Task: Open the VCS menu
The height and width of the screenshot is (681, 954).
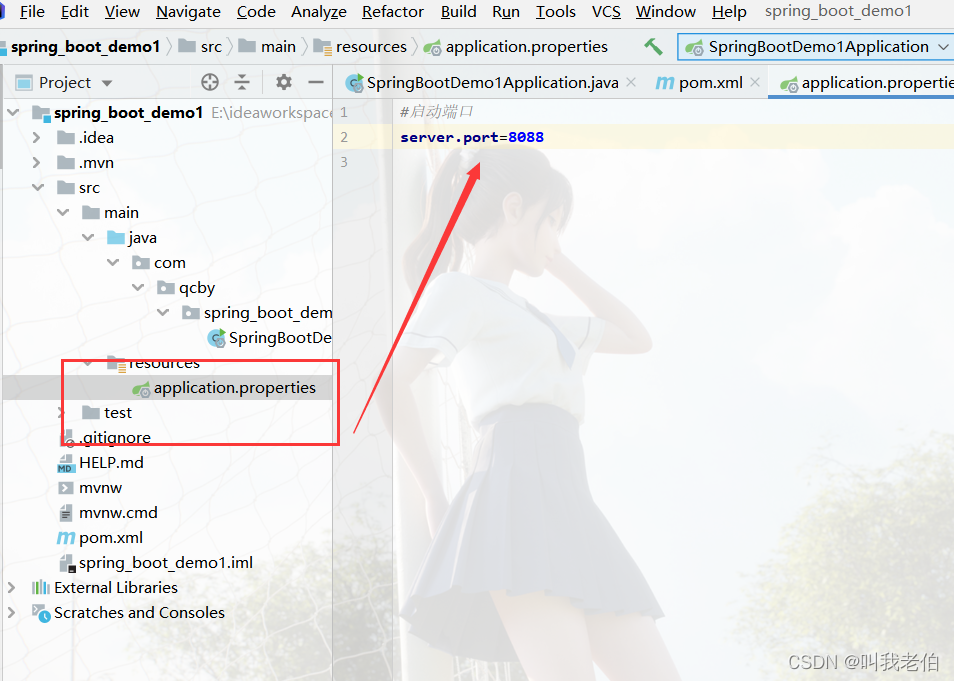Action: pyautogui.click(x=606, y=12)
